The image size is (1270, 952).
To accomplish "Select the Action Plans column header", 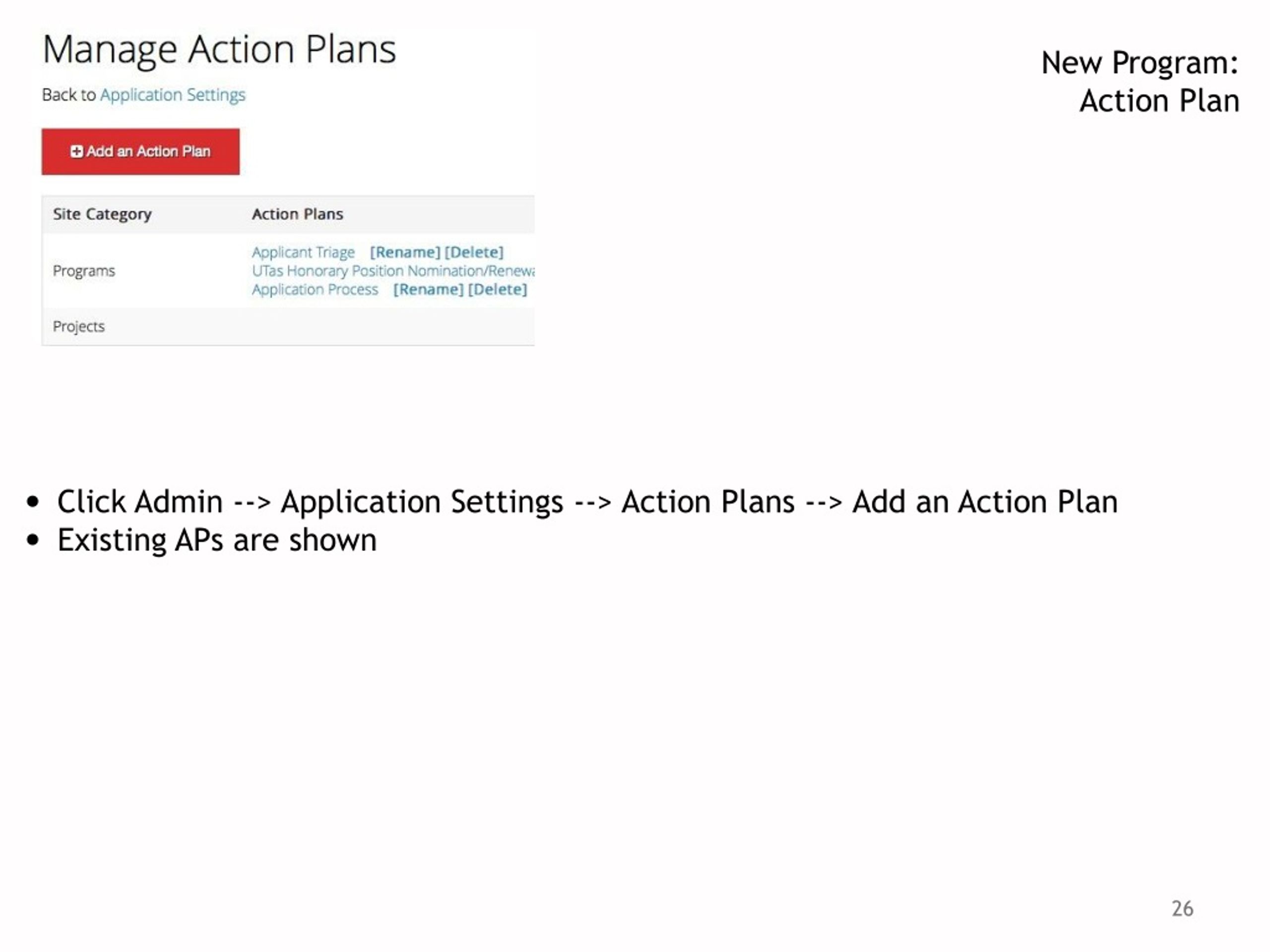I will pos(297,214).
